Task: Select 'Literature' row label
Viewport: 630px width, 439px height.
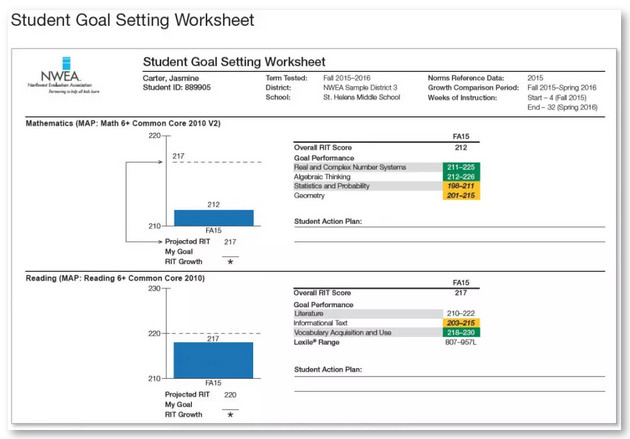Action: (309, 313)
